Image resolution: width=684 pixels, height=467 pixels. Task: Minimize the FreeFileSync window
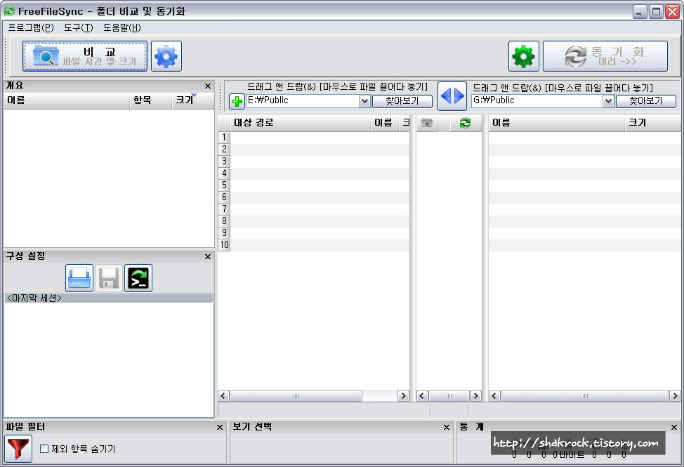[x=640, y=11]
